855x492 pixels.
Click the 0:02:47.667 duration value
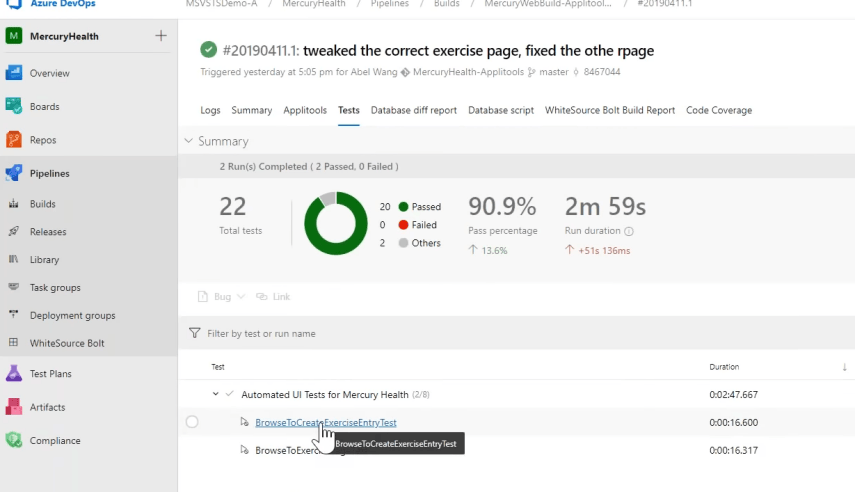pos(733,394)
